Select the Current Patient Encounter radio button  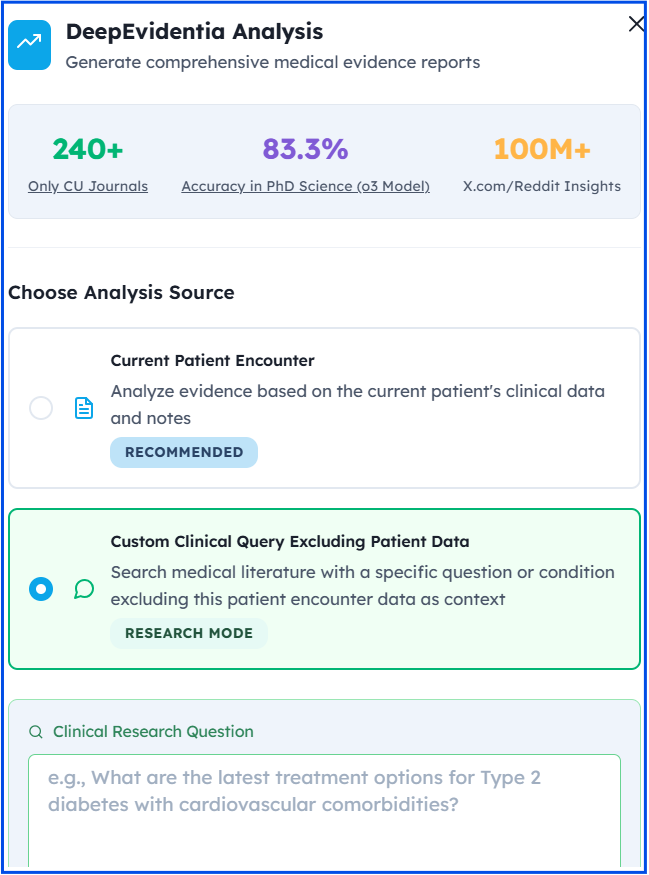tap(41, 408)
